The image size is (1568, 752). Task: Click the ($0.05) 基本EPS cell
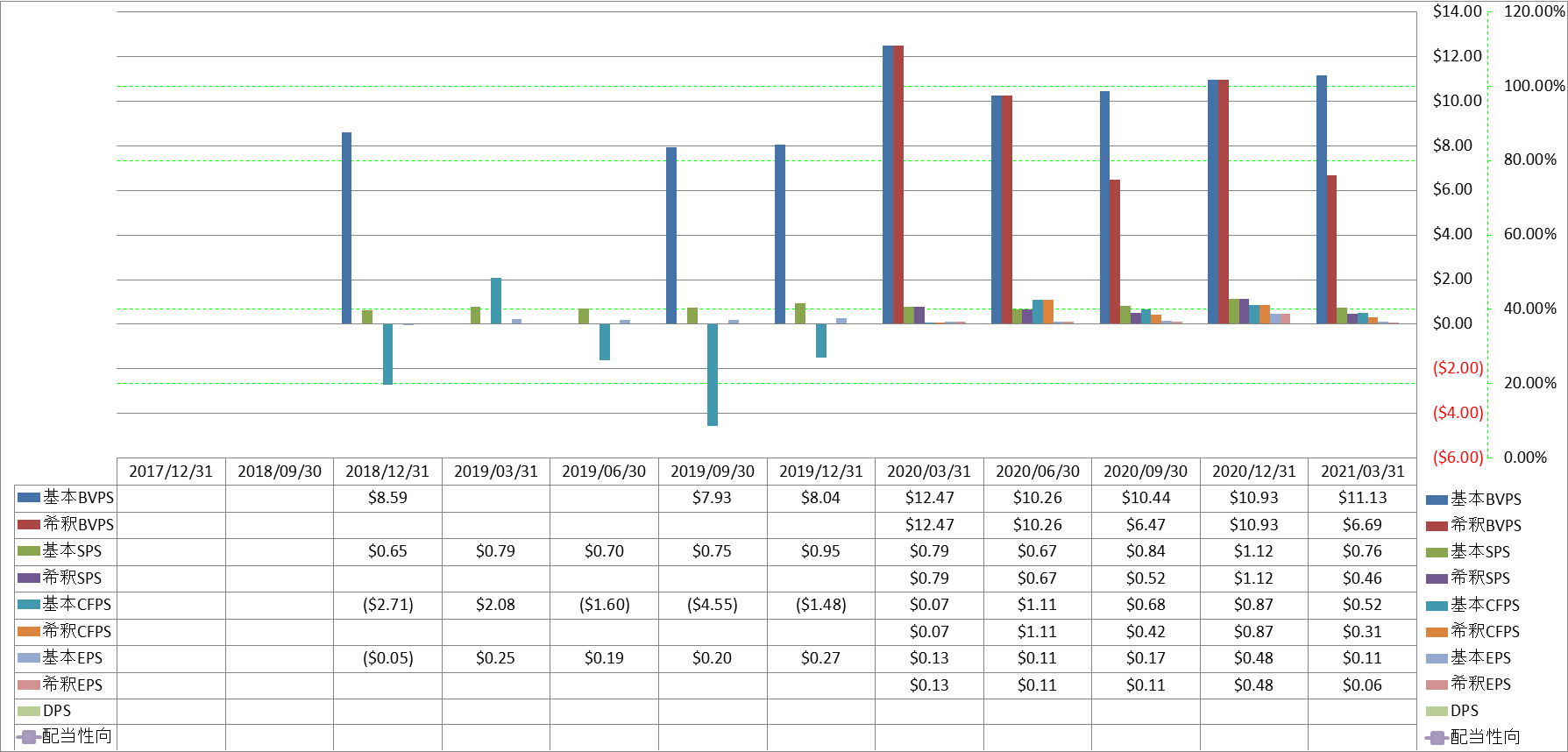click(387, 657)
